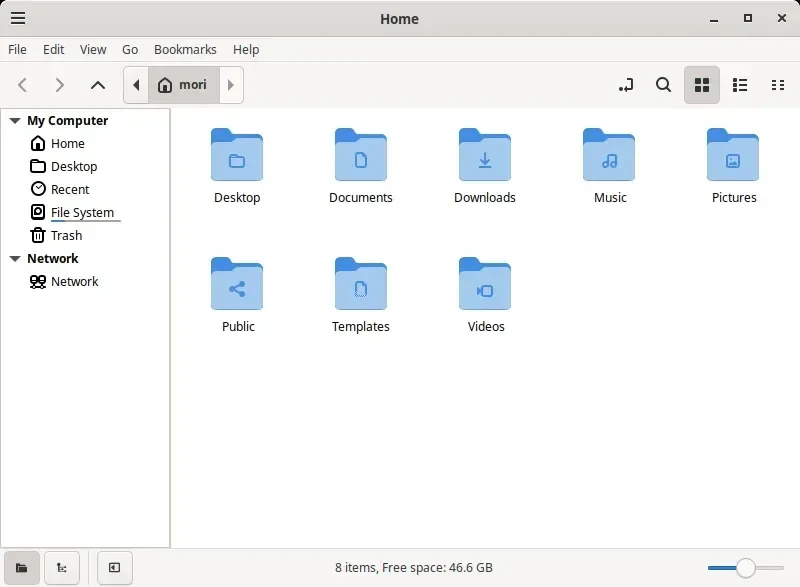Minimize the Home window
The width and height of the screenshot is (800, 587).
coord(714,19)
